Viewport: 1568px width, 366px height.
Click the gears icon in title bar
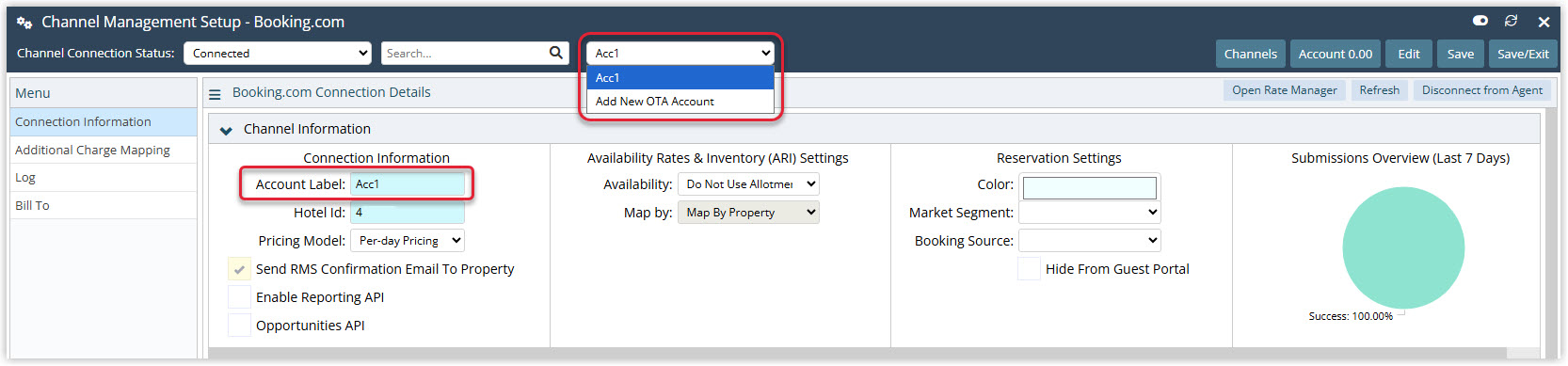tap(24, 22)
